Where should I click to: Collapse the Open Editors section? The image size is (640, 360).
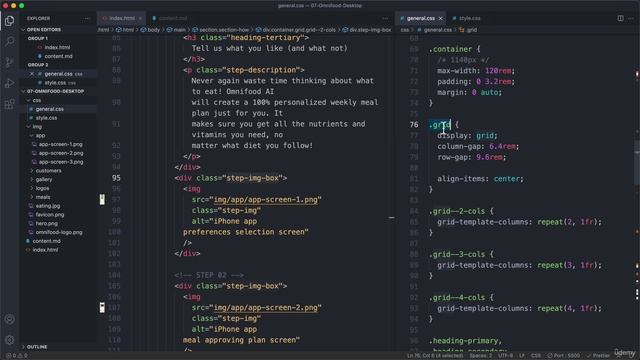coord(44,30)
